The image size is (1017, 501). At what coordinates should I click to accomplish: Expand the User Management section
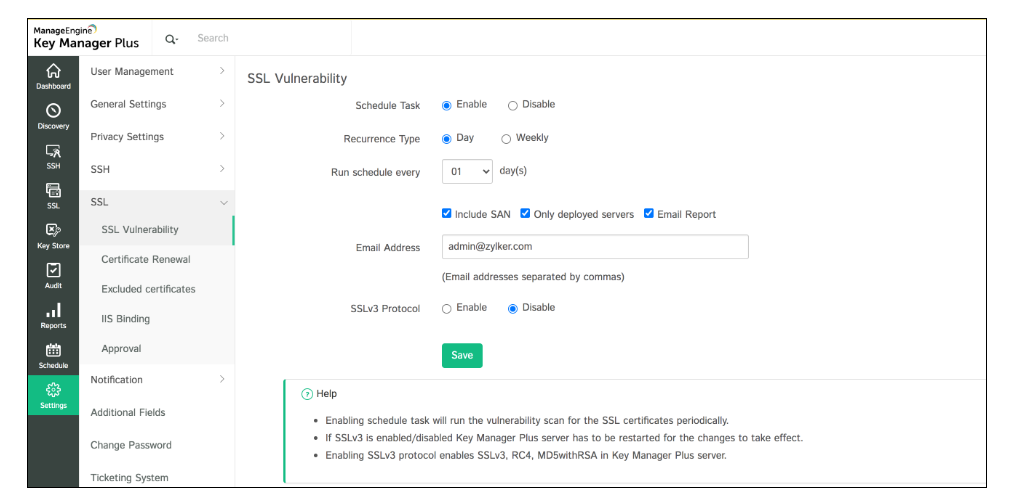[x=157, y=72]
